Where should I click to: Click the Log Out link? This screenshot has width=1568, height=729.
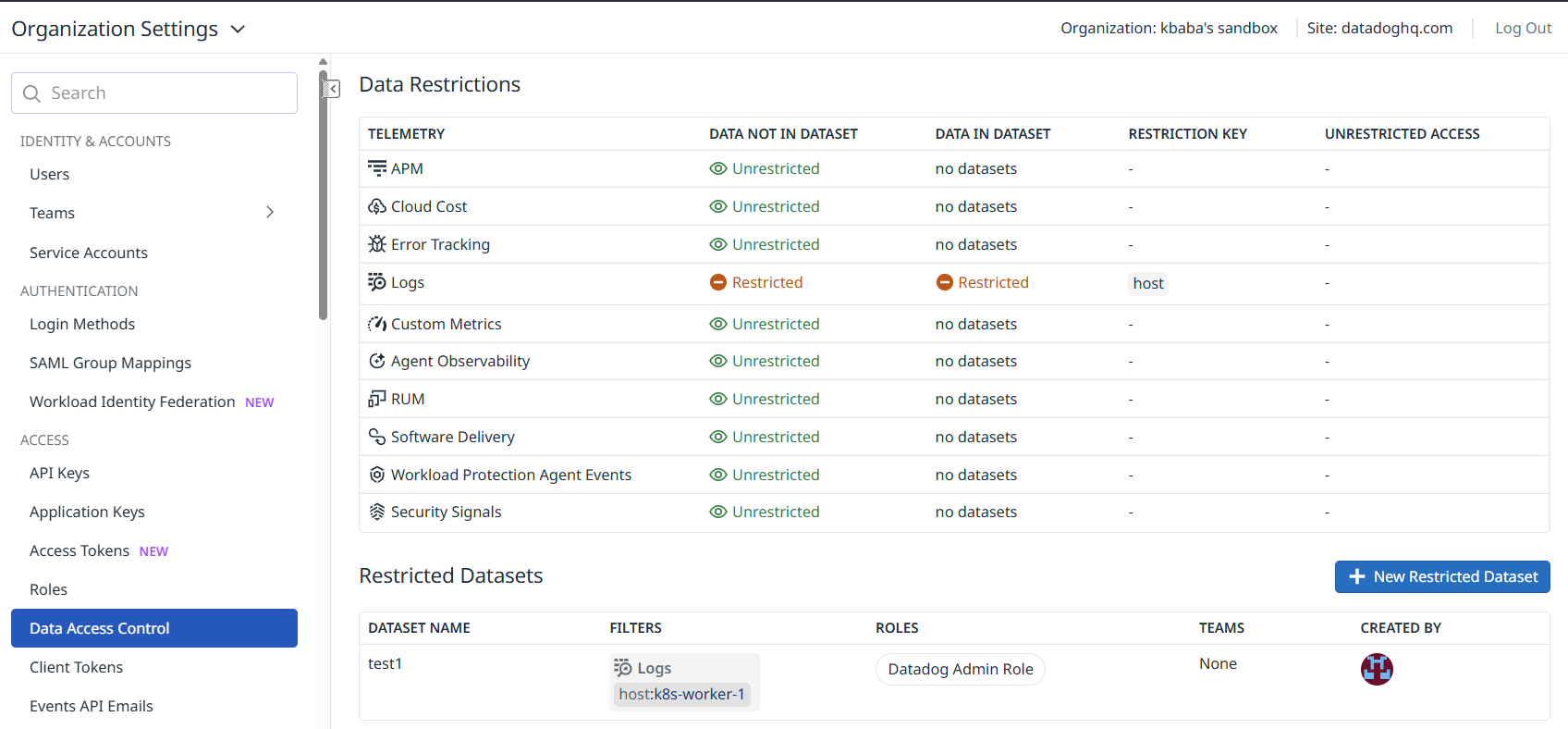click(x=1524, y=28)
